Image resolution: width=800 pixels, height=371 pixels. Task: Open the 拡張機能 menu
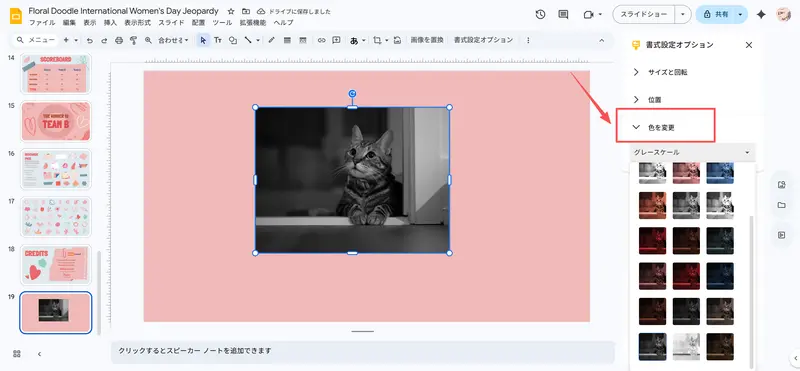pos(253,22)
